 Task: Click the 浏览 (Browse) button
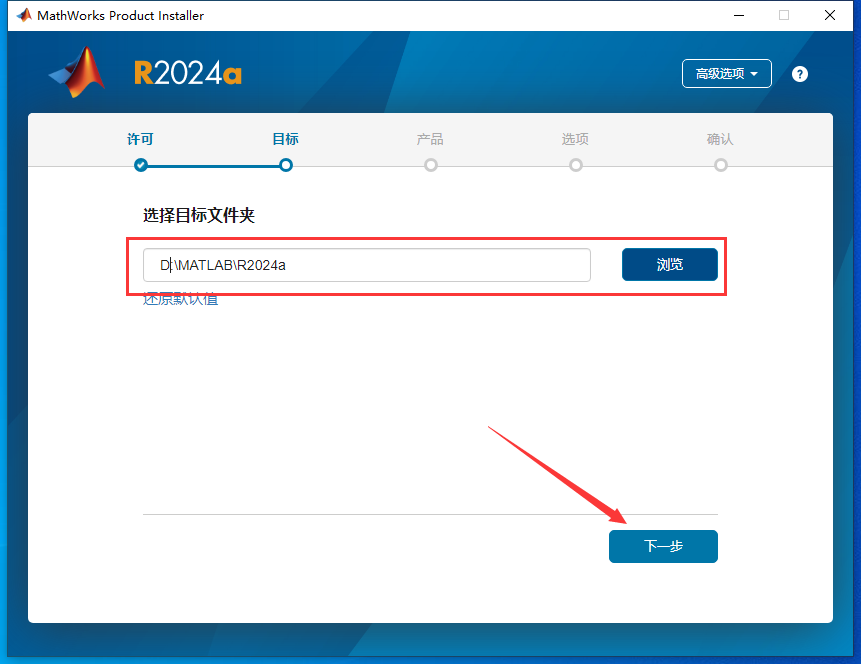[669, 264]
